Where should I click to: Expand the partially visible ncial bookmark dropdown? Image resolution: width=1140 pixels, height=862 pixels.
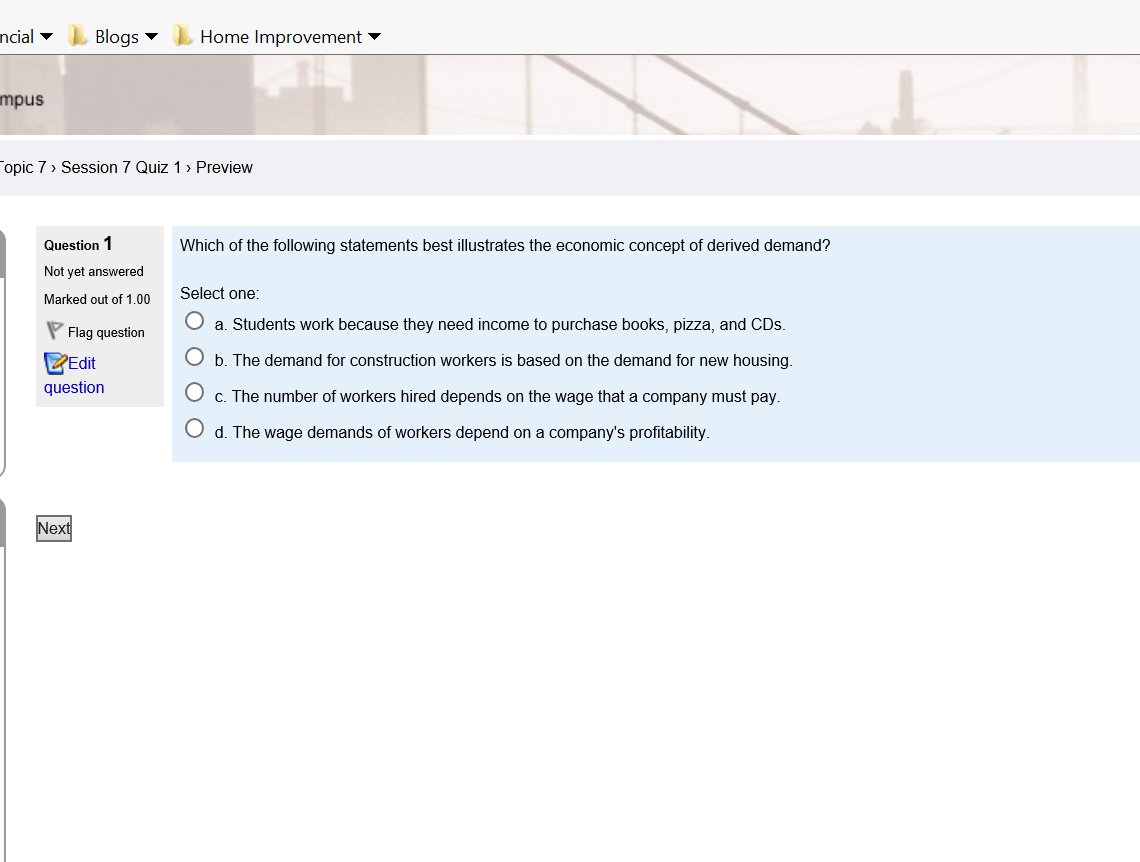(x=47, y=36)
